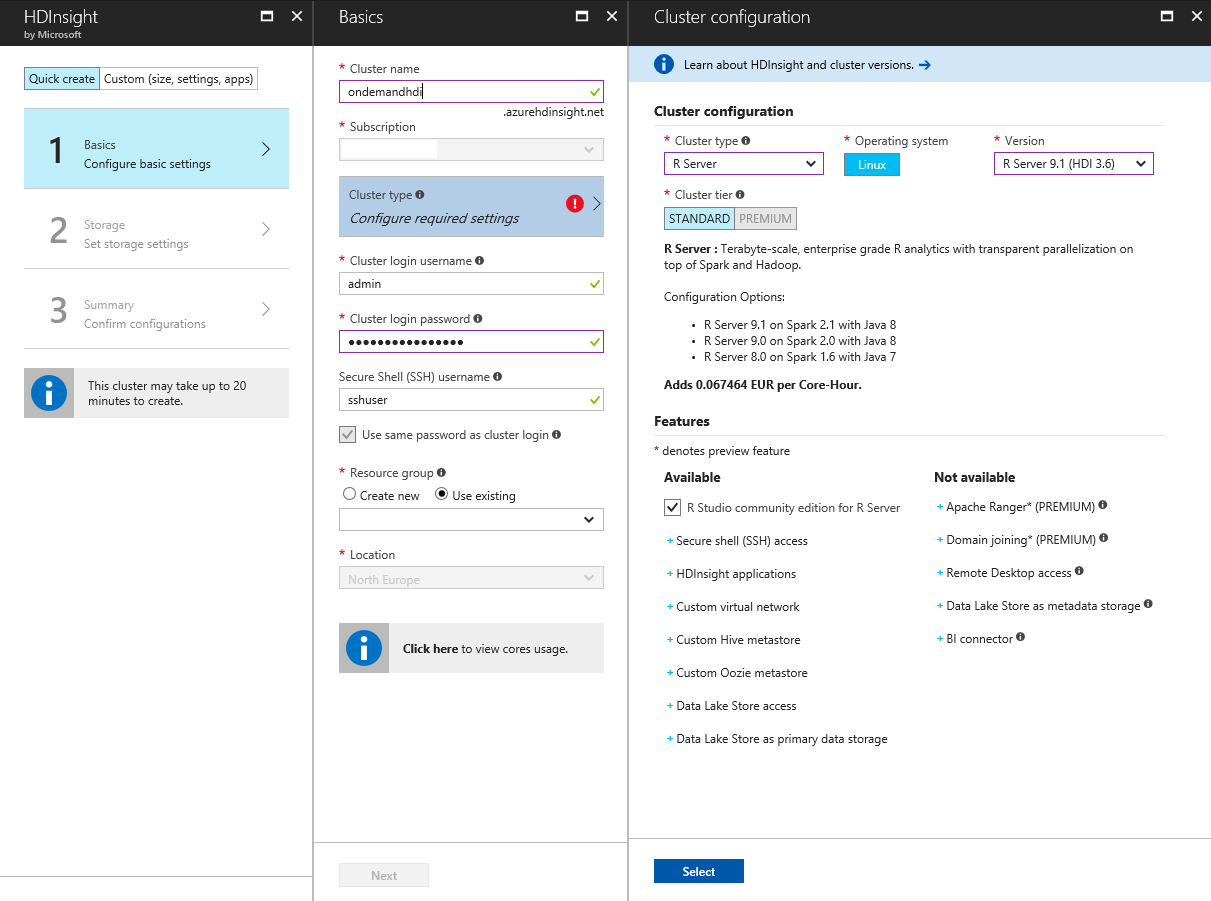This screenshot has height=901, width=1211.
Task: Select the Use existing radio button
Action: 442,494
